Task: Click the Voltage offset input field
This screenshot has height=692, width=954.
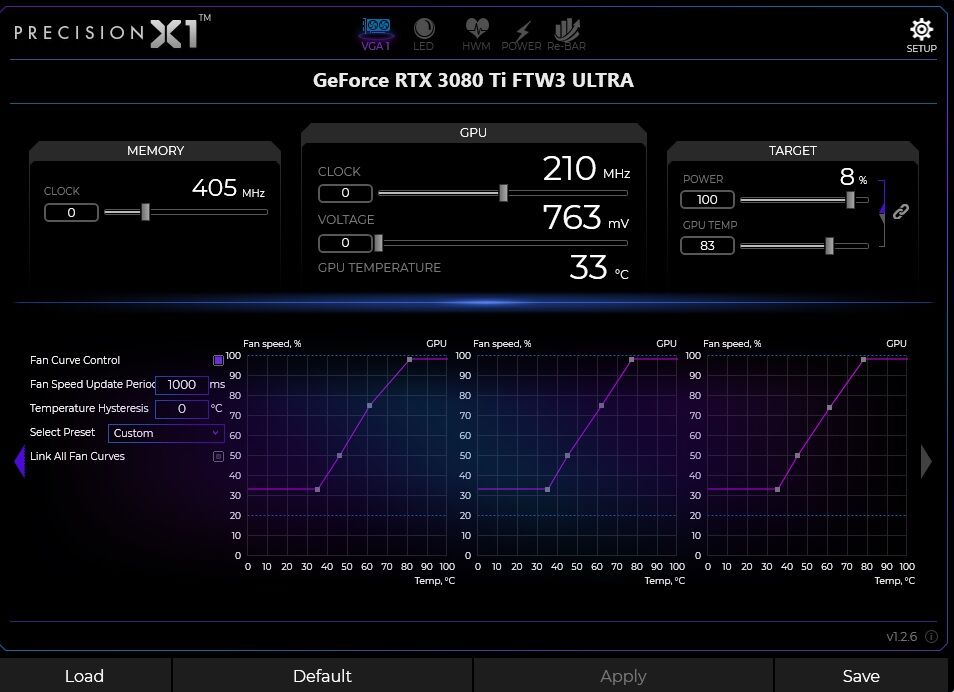Action: click(x=345, y=243)
